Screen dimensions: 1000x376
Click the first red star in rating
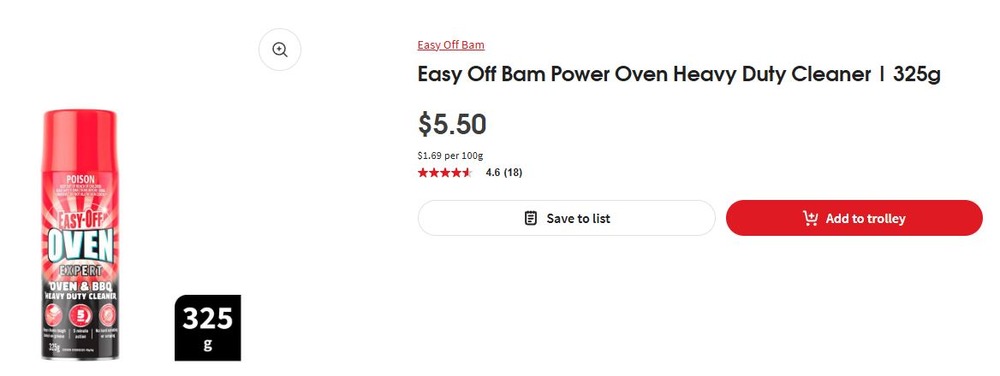coord(423,173)
